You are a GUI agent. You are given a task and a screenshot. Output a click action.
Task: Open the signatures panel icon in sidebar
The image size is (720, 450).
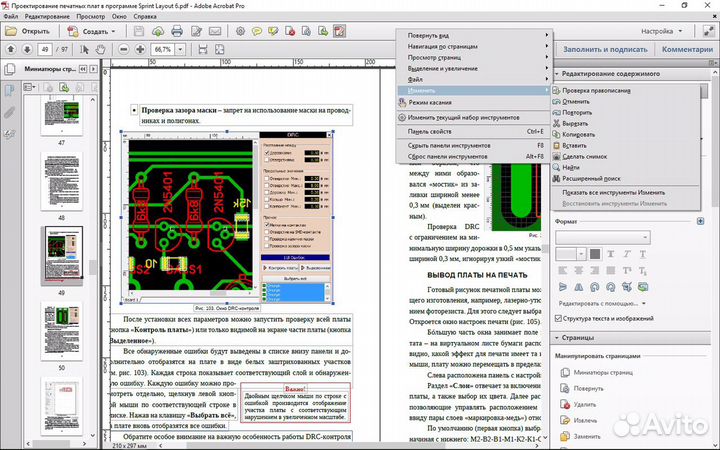[9, 134]
